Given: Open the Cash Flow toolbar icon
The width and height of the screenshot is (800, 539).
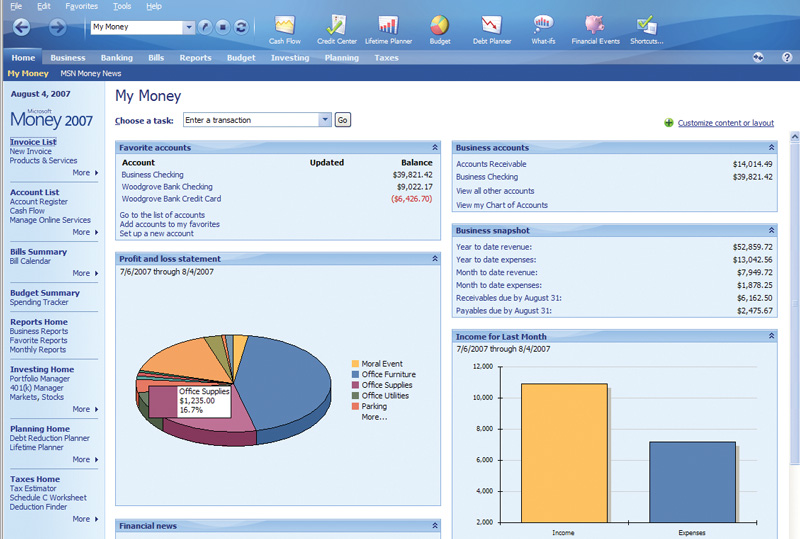Looking at the screenshot, I should [x=285, y=25].
